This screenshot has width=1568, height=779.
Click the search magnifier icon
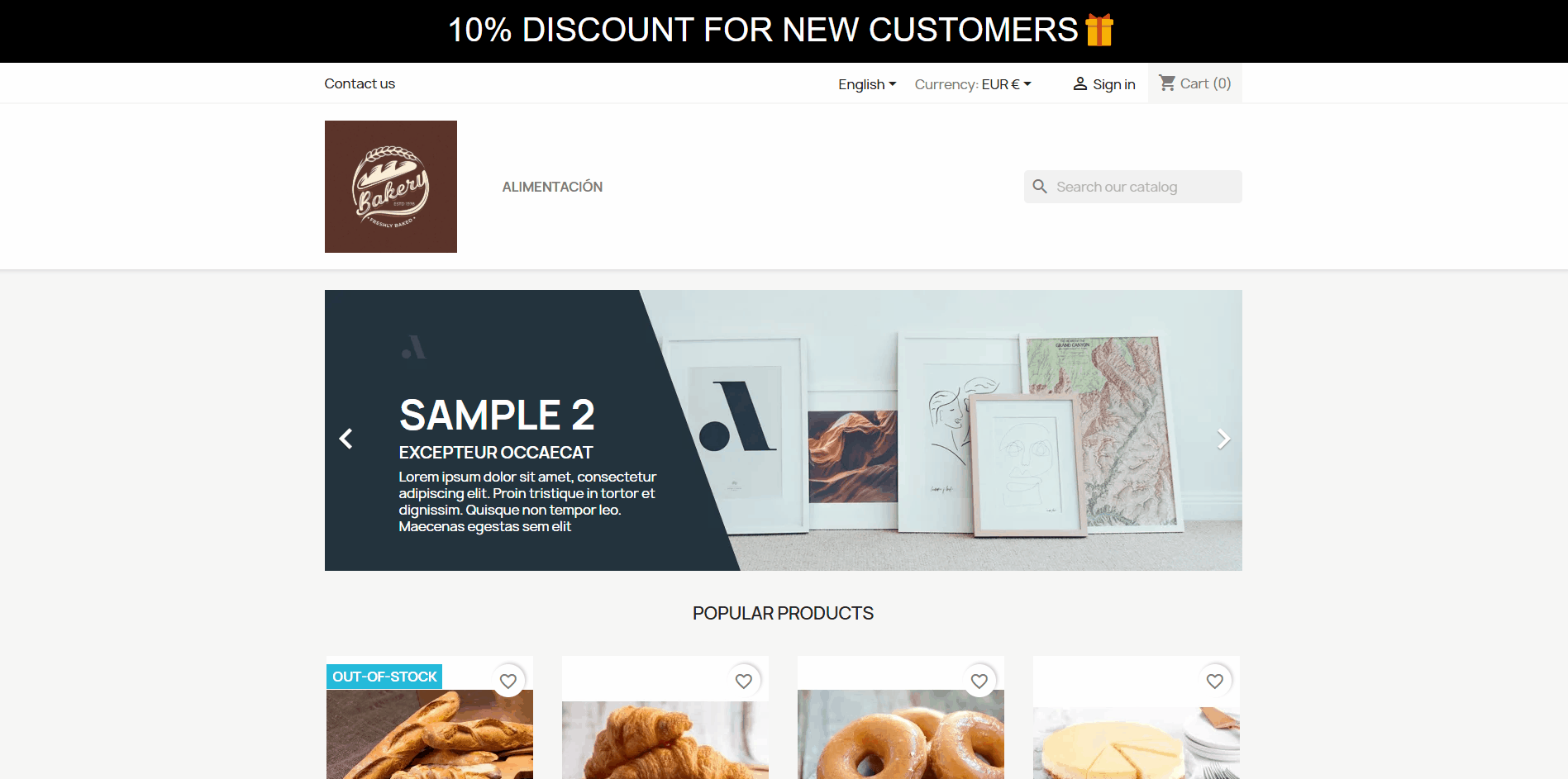tap(1040, 187)
